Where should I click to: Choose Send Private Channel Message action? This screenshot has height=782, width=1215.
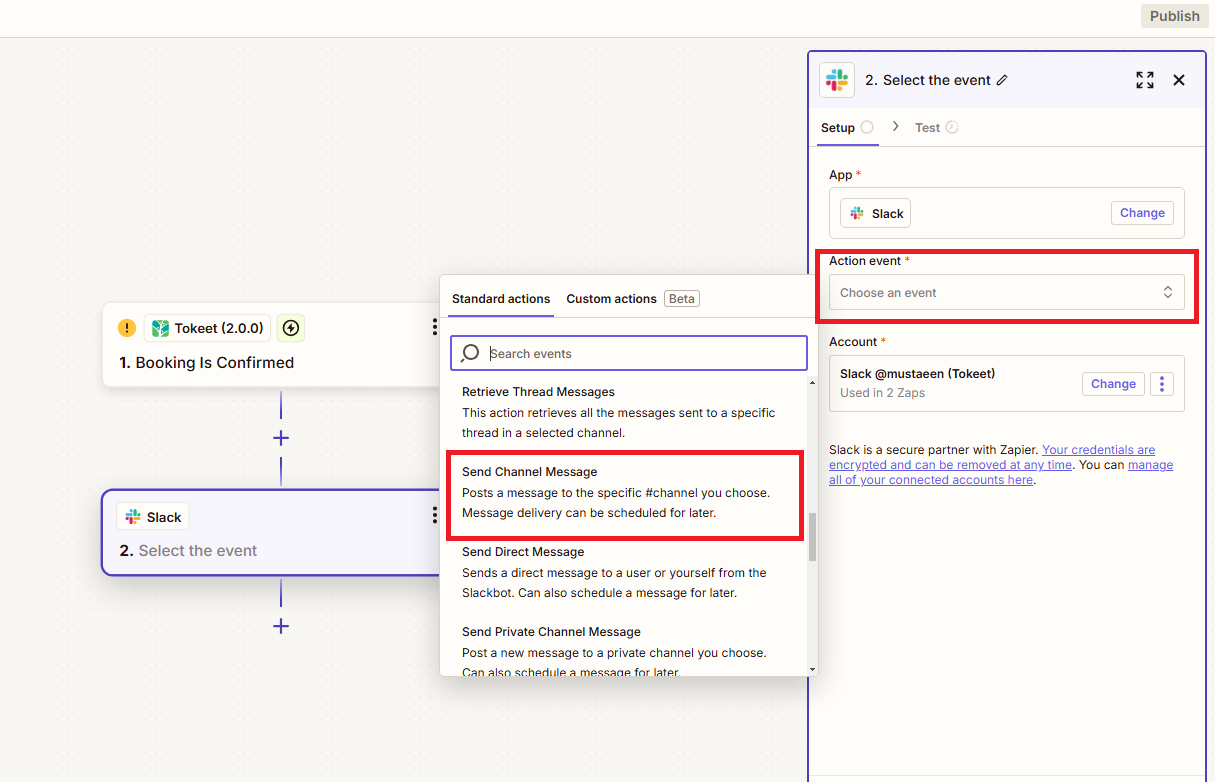pyautogui.click(x=627, y=652)
